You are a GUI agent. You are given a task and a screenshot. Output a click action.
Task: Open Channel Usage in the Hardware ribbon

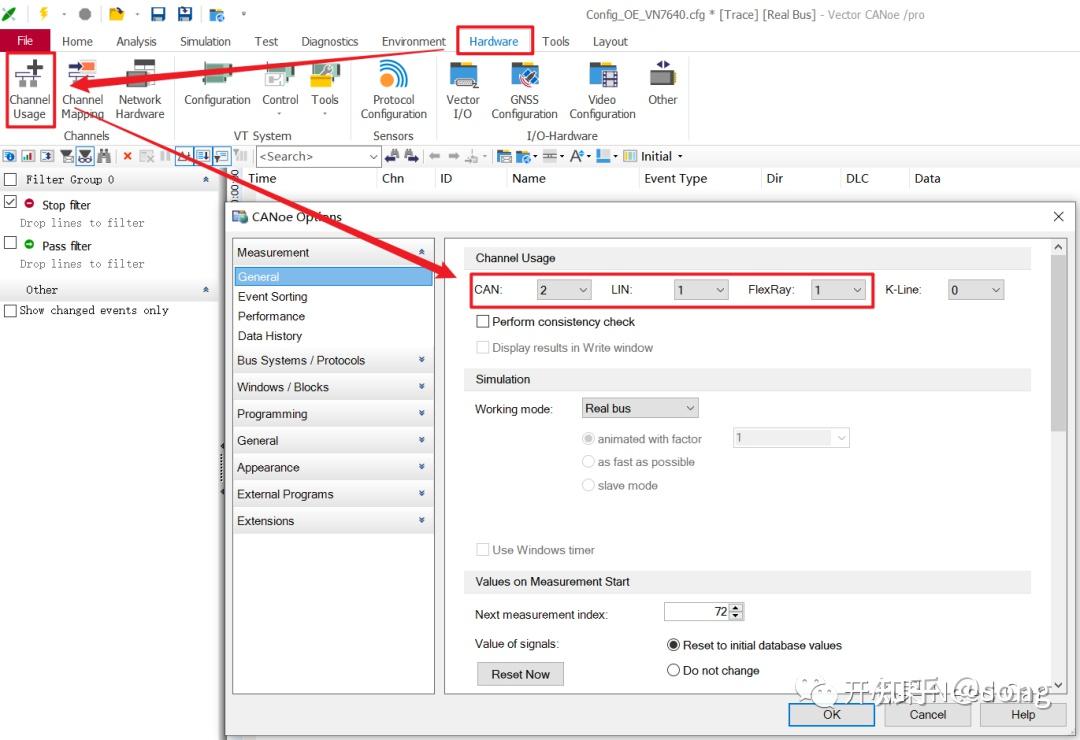tap(30, 90)
